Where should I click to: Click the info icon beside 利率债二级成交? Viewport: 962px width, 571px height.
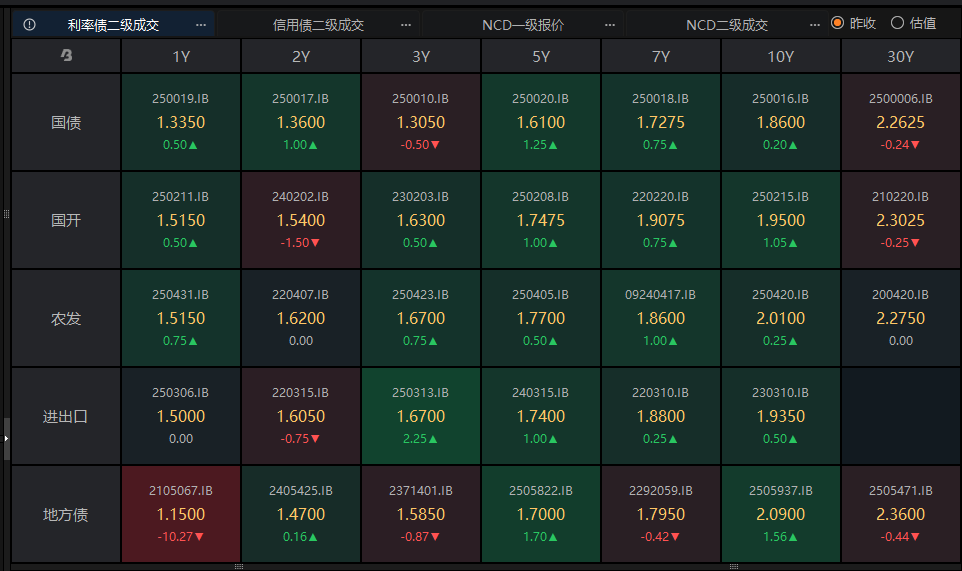click(x=29, y=24)
